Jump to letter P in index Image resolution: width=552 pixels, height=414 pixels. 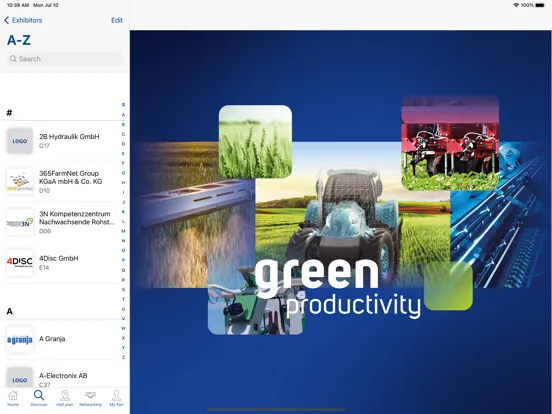tap(123, 260)
